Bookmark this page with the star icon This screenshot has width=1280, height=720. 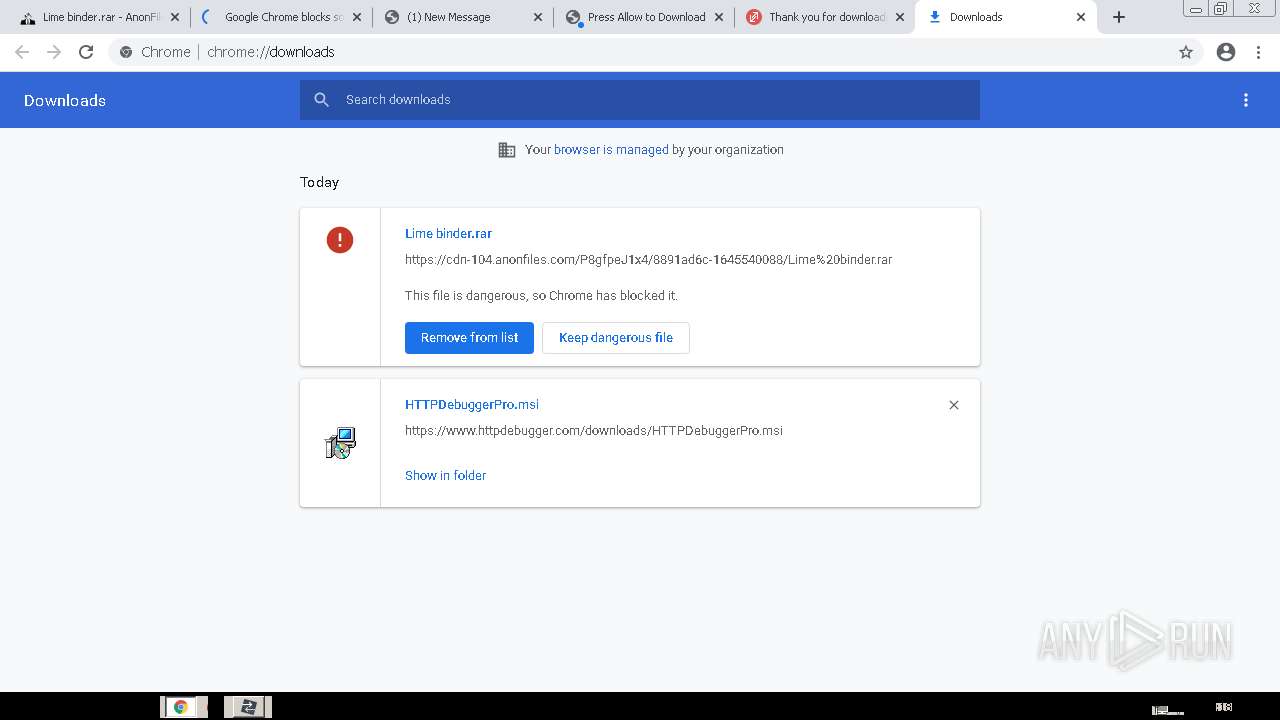tap(1186, 52)
